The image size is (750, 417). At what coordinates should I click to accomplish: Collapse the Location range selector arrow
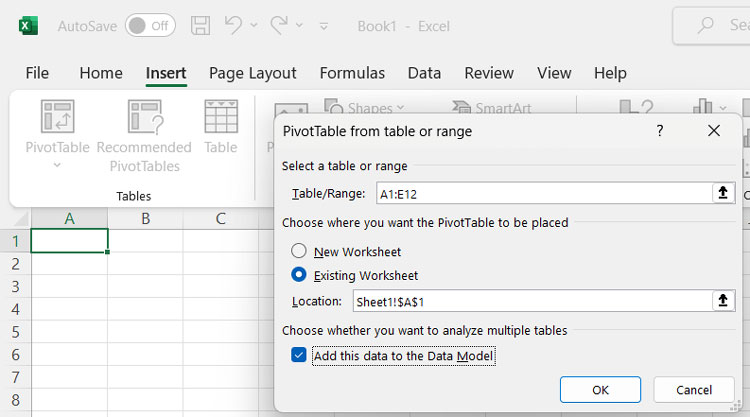point(723,301)
